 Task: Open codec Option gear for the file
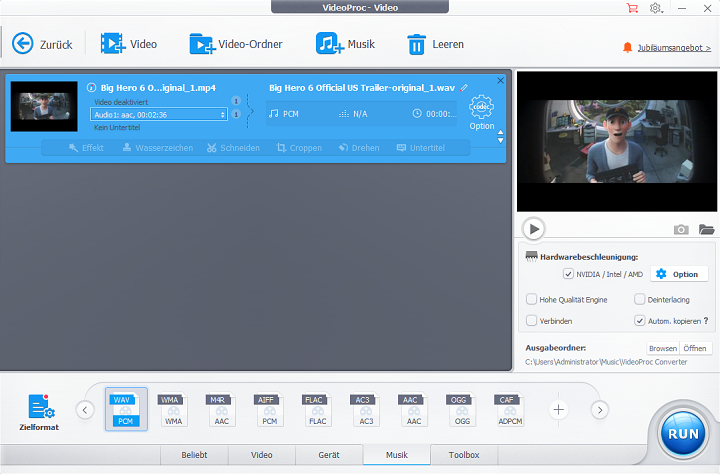coord(482,113)
